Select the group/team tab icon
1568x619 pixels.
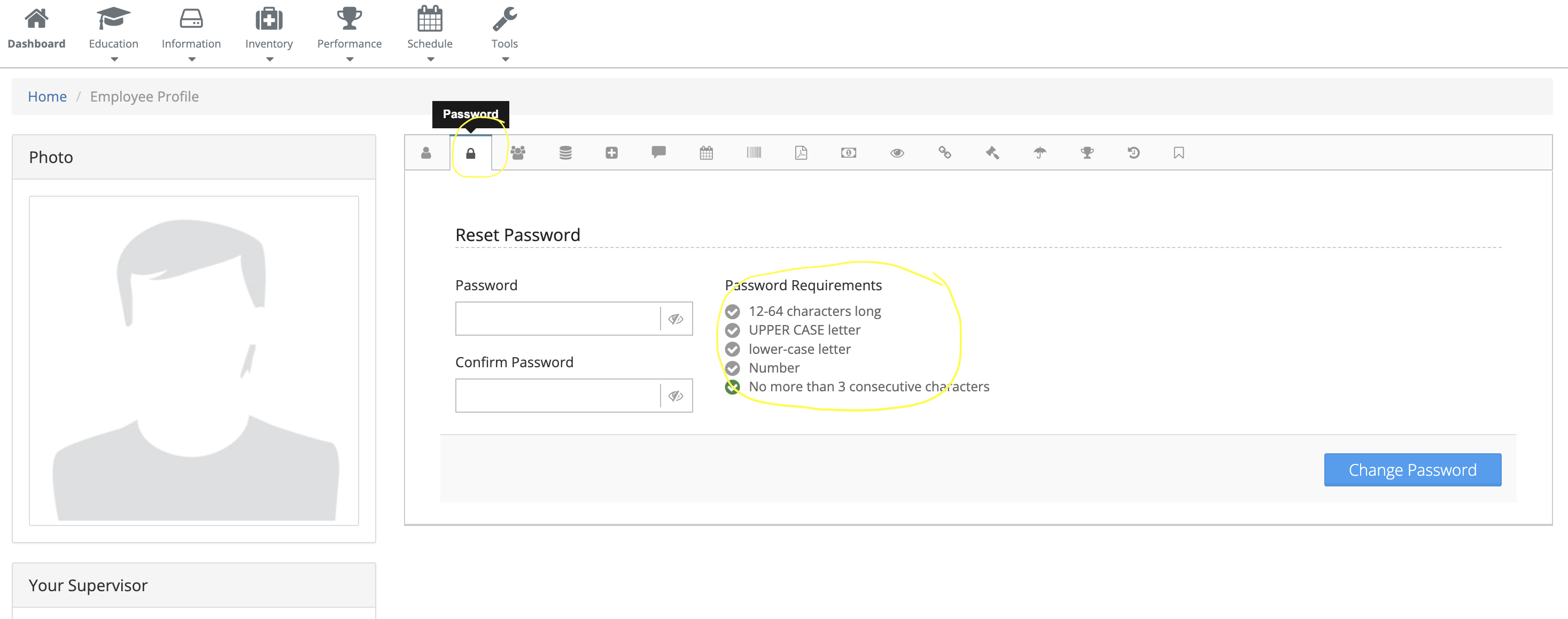tap(518, 153)
